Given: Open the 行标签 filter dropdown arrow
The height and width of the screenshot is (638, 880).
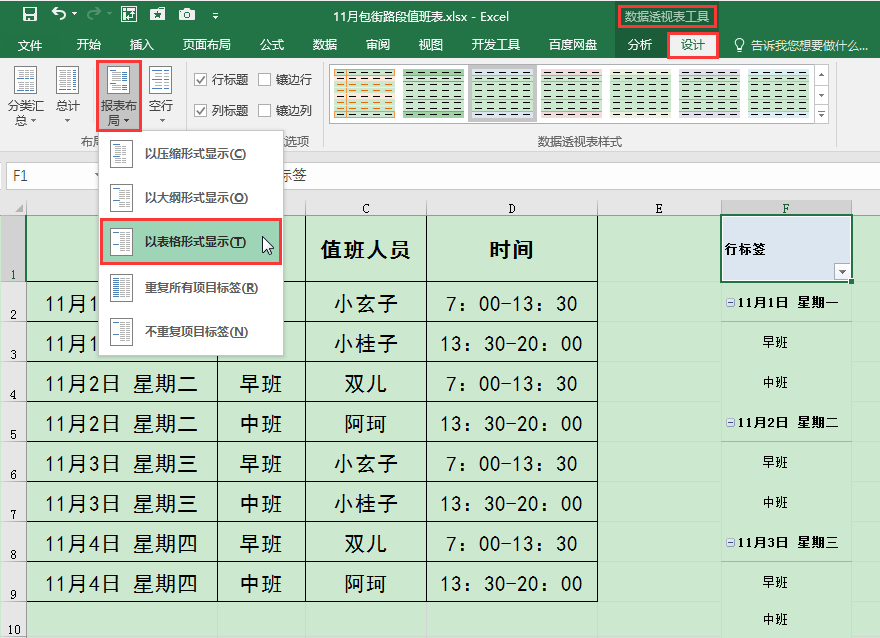Looking at the screenshot, I should [842, 272].
